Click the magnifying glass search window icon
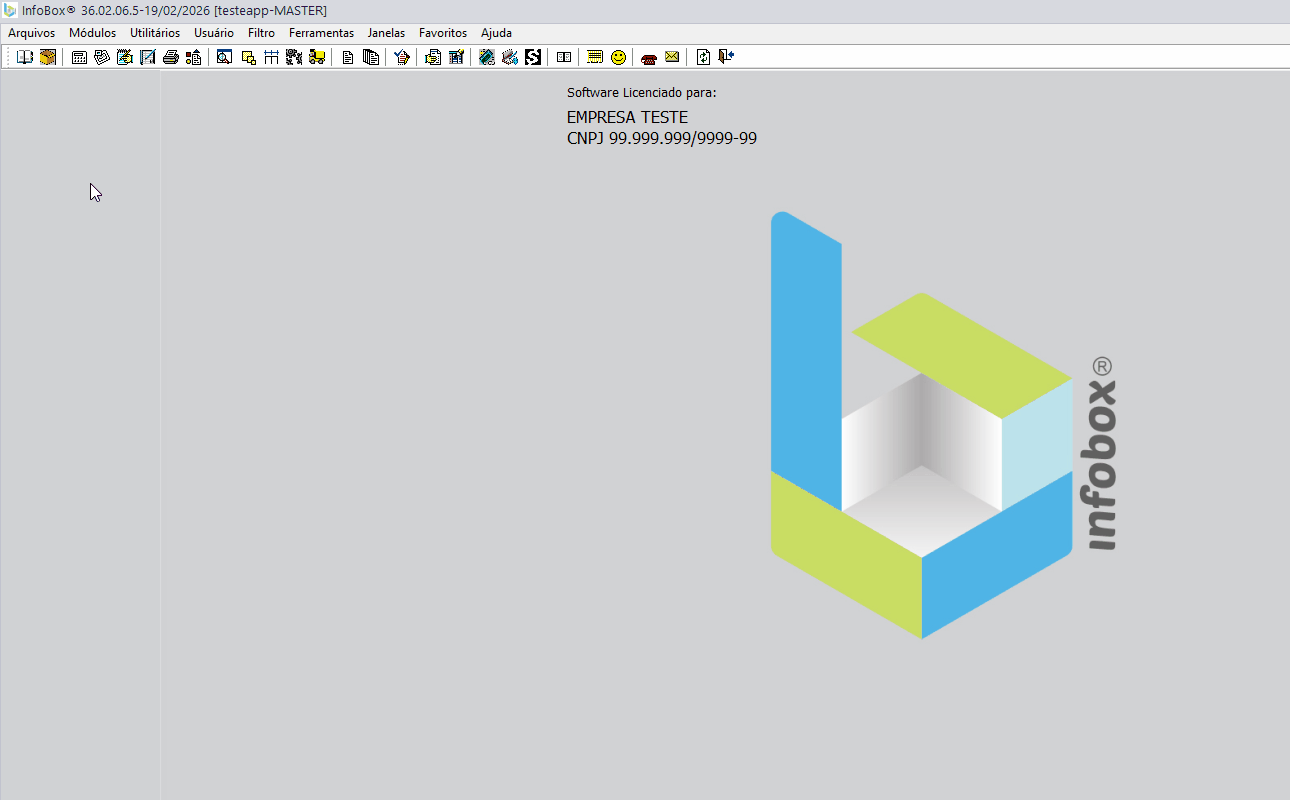 click(x=225, y=57)
